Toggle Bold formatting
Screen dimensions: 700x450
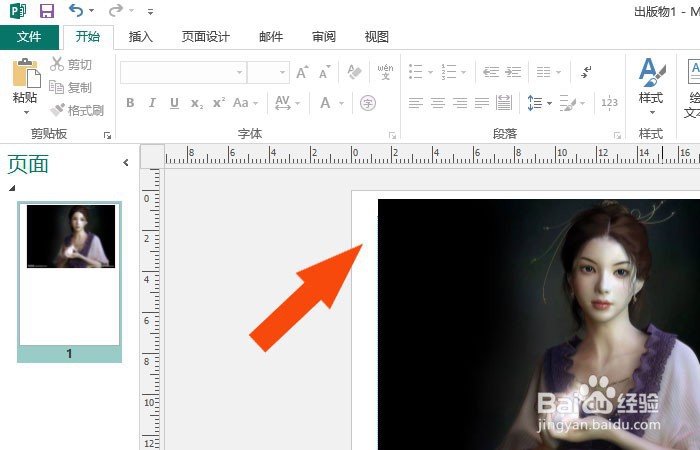(x=130, y=103)
